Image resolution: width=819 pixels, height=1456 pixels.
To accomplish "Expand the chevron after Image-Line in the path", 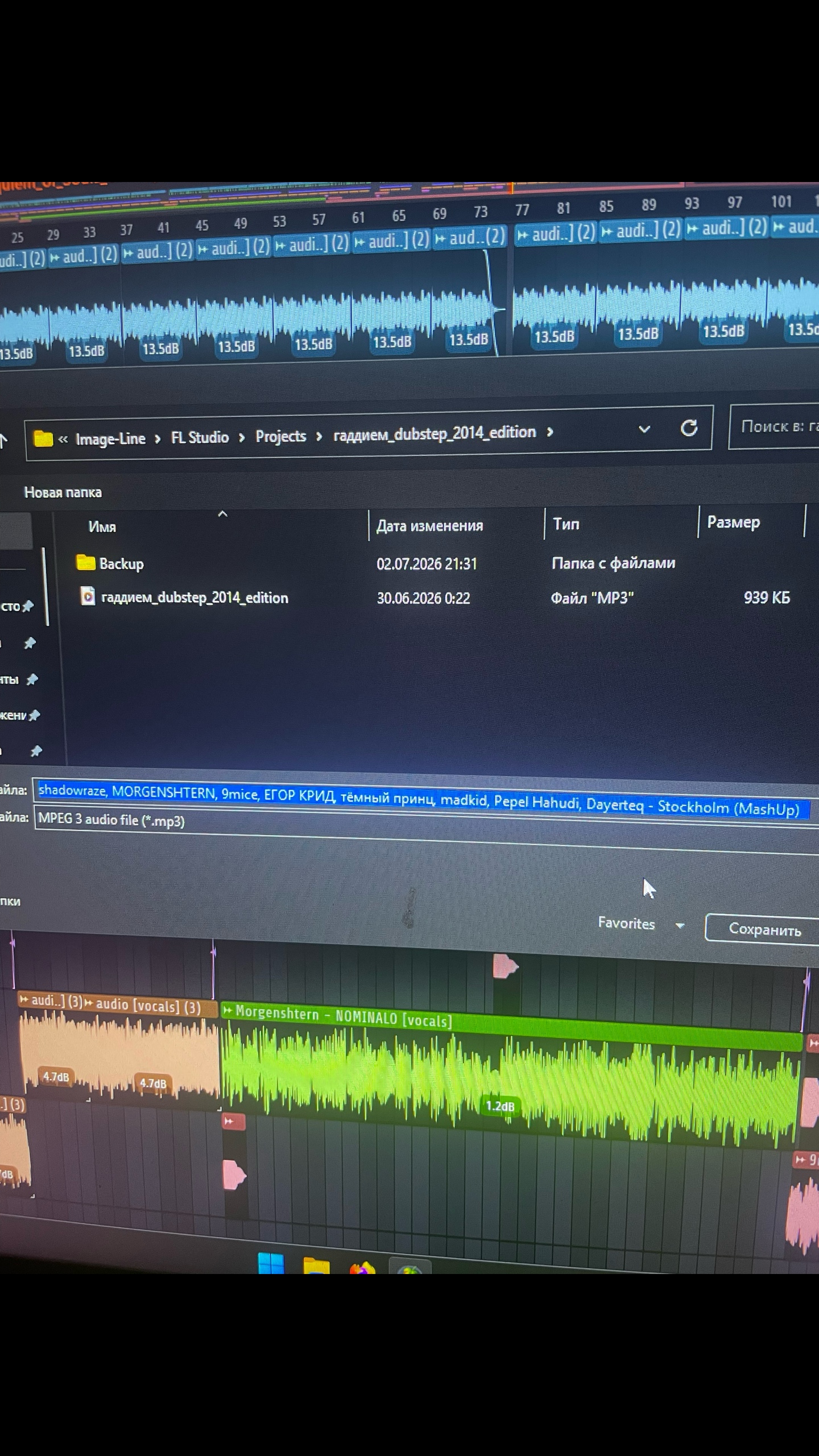I will click(158, 439).
